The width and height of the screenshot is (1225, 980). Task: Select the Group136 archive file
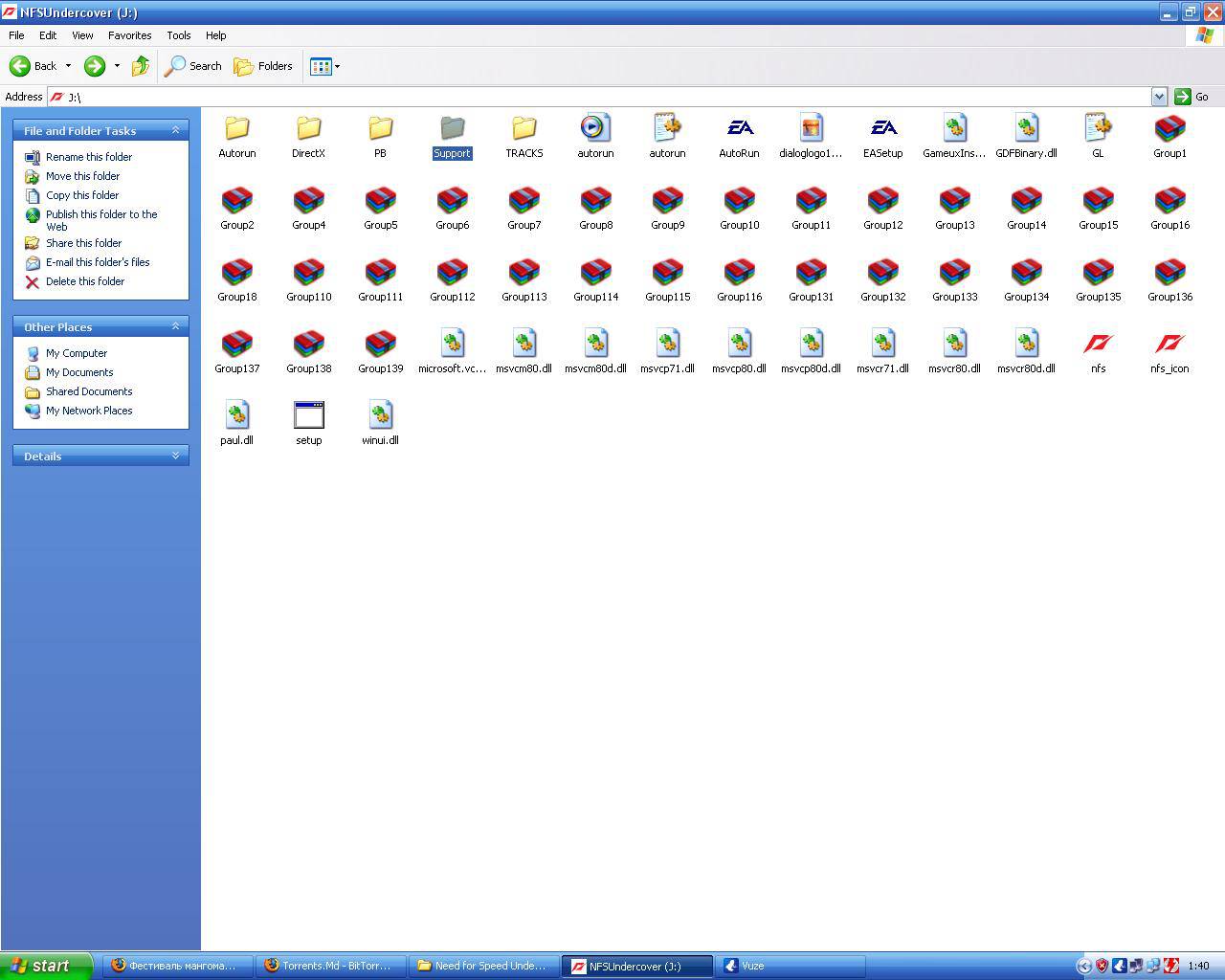[1169, 280]
